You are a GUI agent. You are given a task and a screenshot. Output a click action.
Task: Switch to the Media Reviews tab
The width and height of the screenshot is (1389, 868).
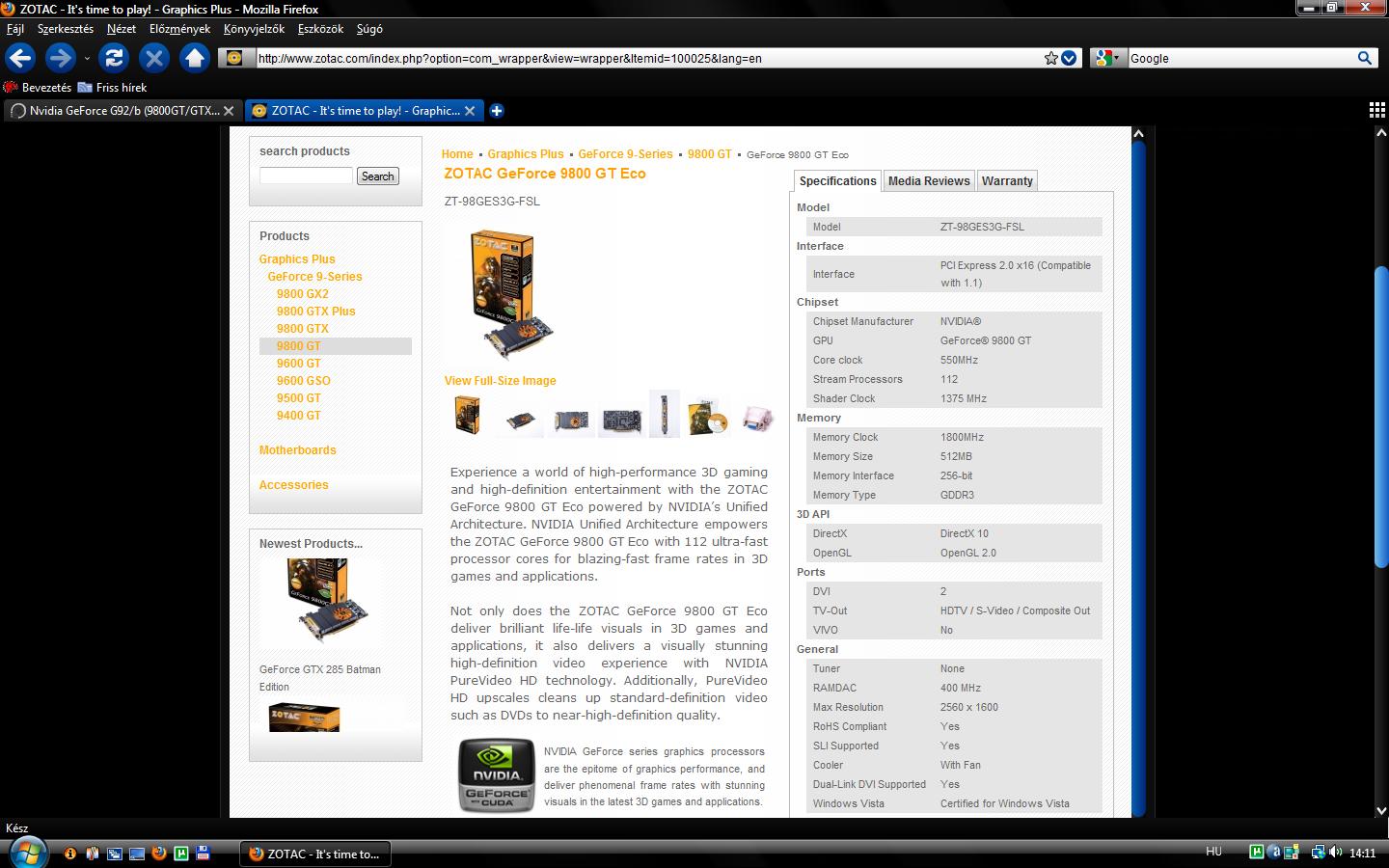pos(929,181)
